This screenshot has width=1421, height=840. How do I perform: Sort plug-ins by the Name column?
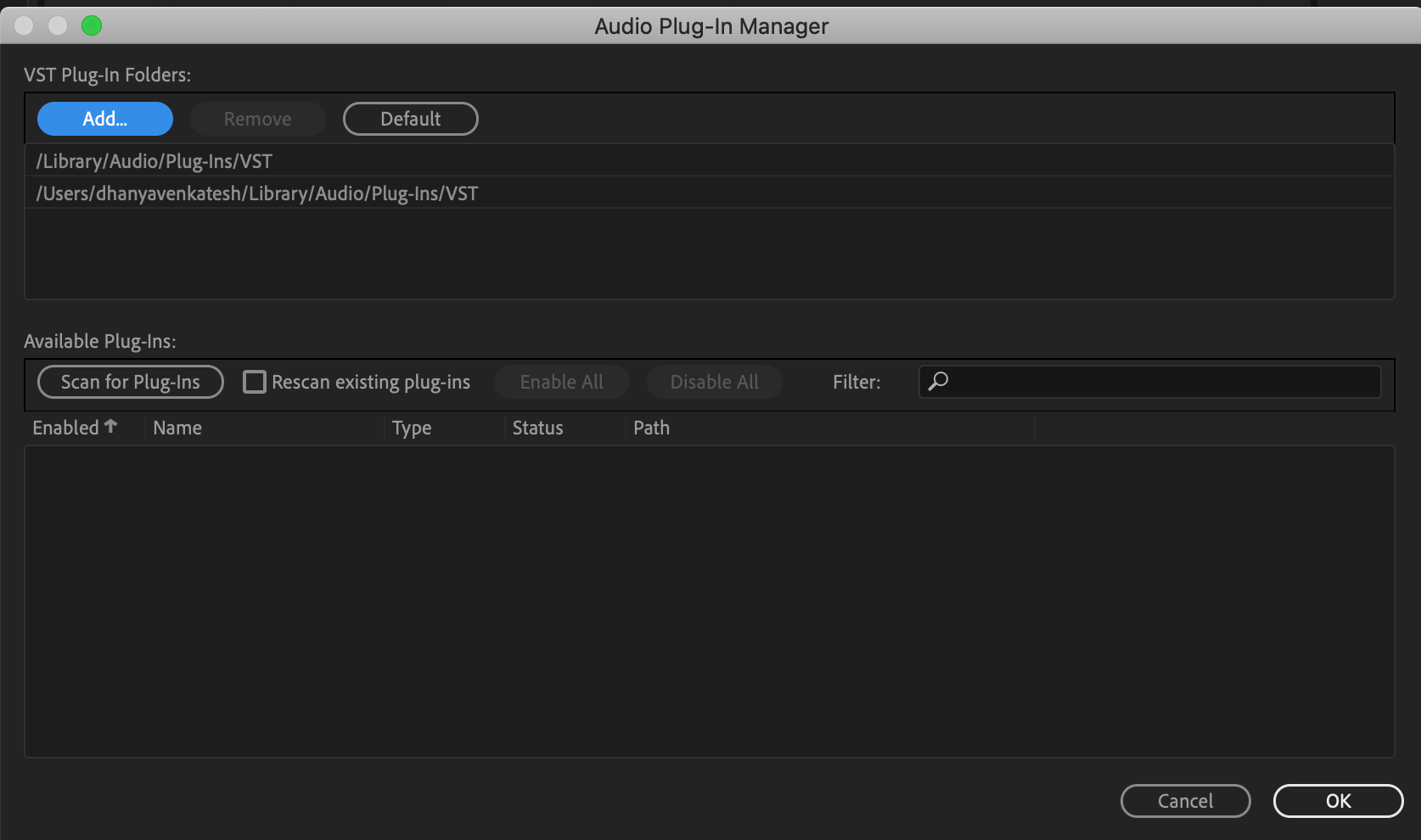[x=177, y=427]
